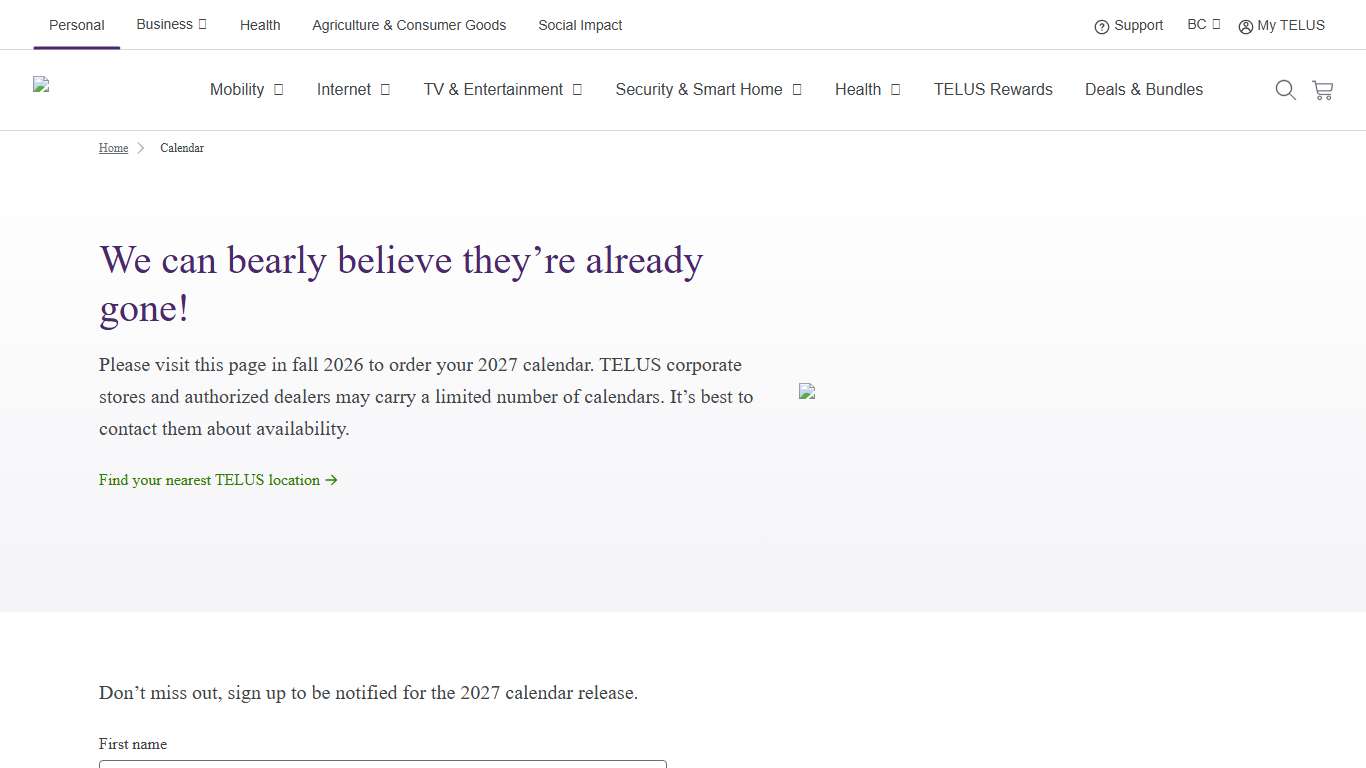This screenshot has width=1366, height=768.
Task: Go to Agriculture & Consumer Goods
Action: pos(409,25)
